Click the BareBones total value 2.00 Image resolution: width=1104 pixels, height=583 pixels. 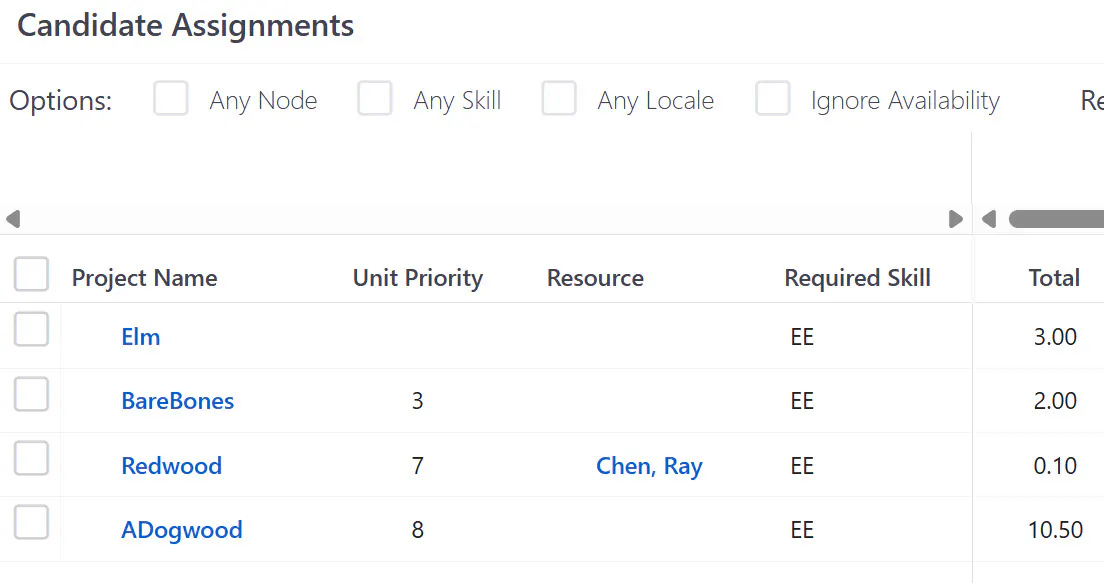1055,401
